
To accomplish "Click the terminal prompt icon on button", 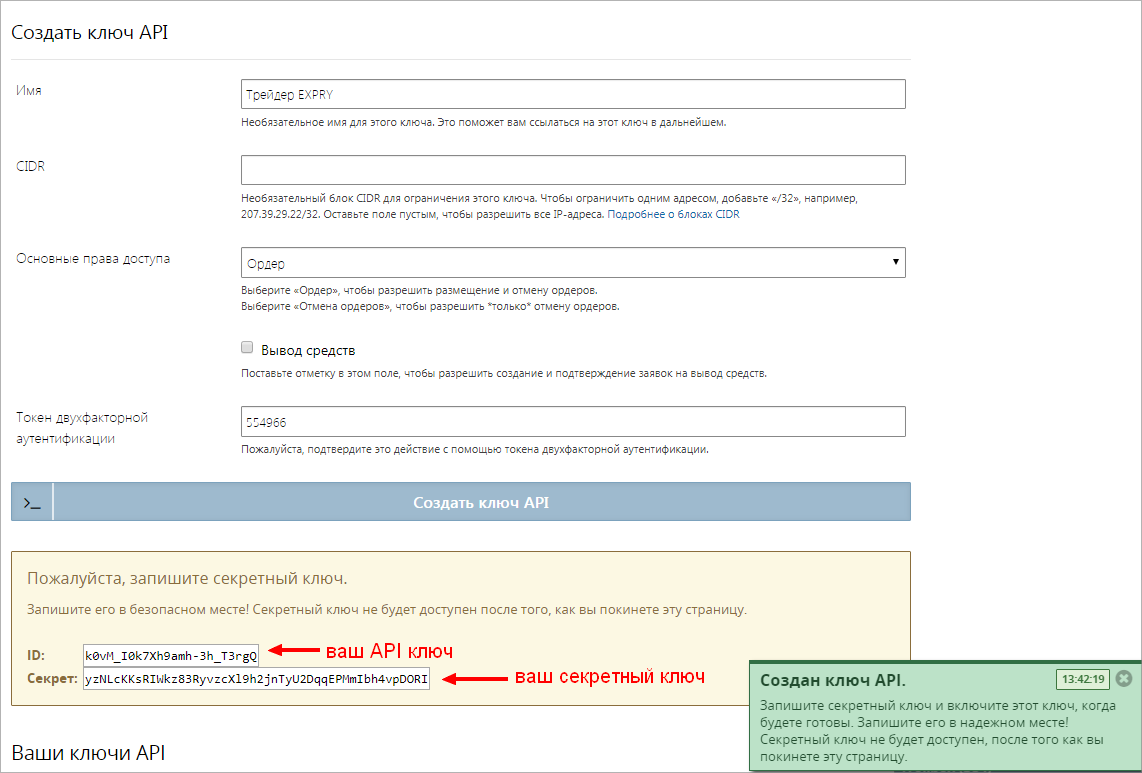I will pos(31,502).
